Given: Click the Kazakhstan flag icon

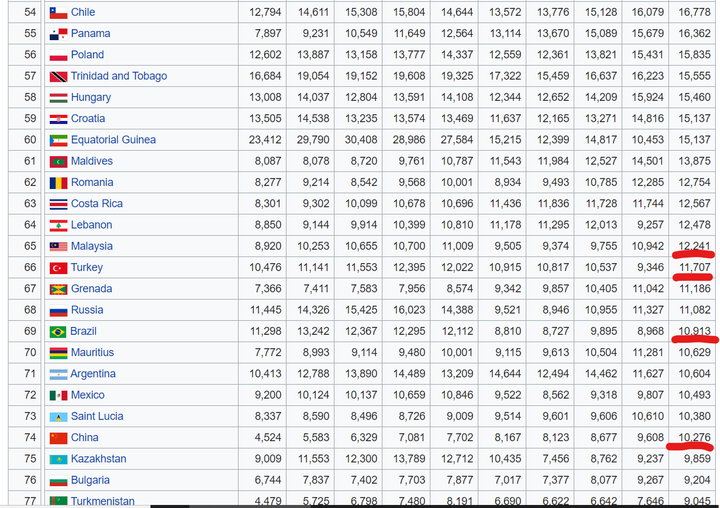Looking at the screenshot, I should point(58,459).
